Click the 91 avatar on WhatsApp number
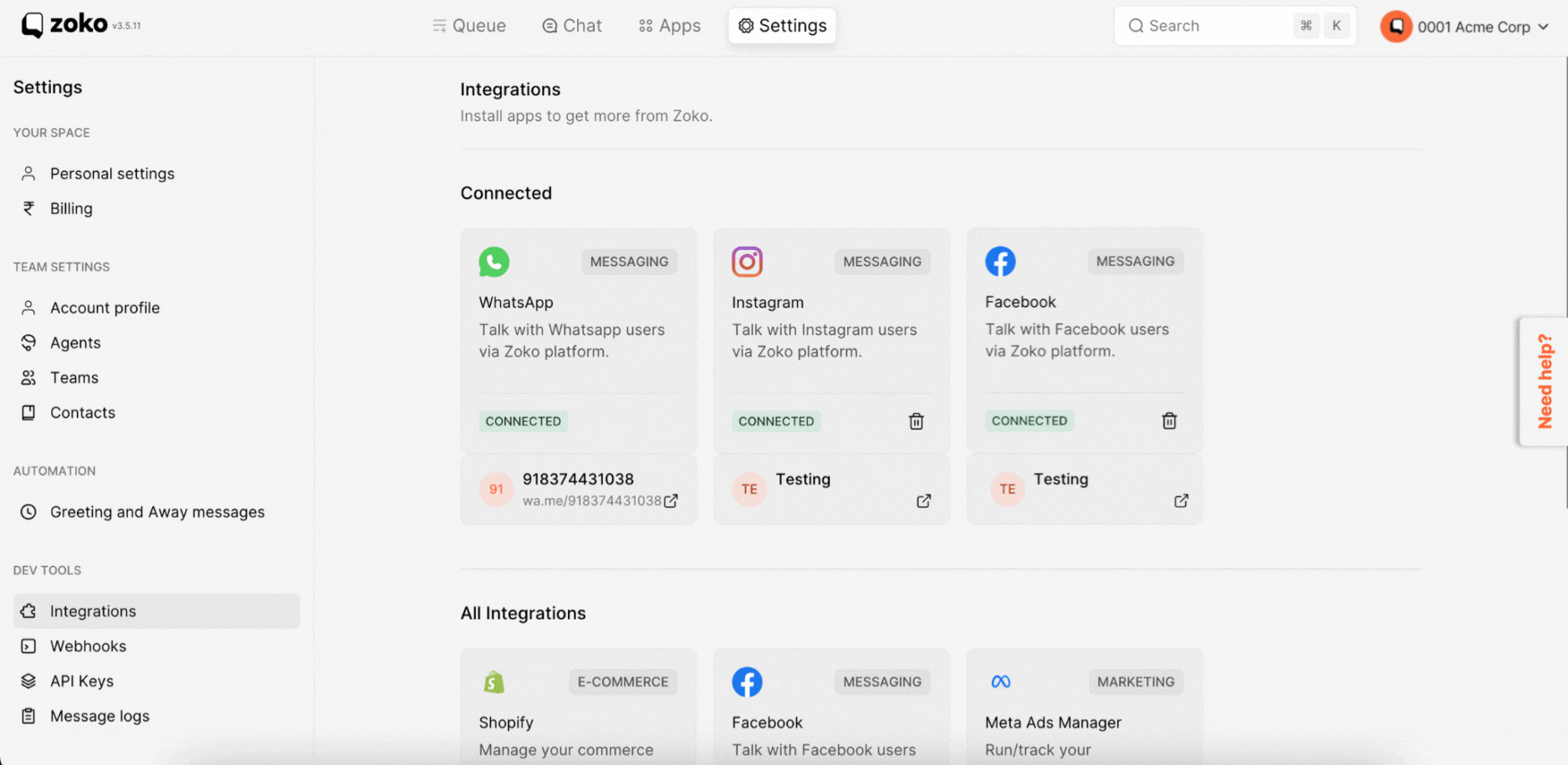 [x=496, y=489]
